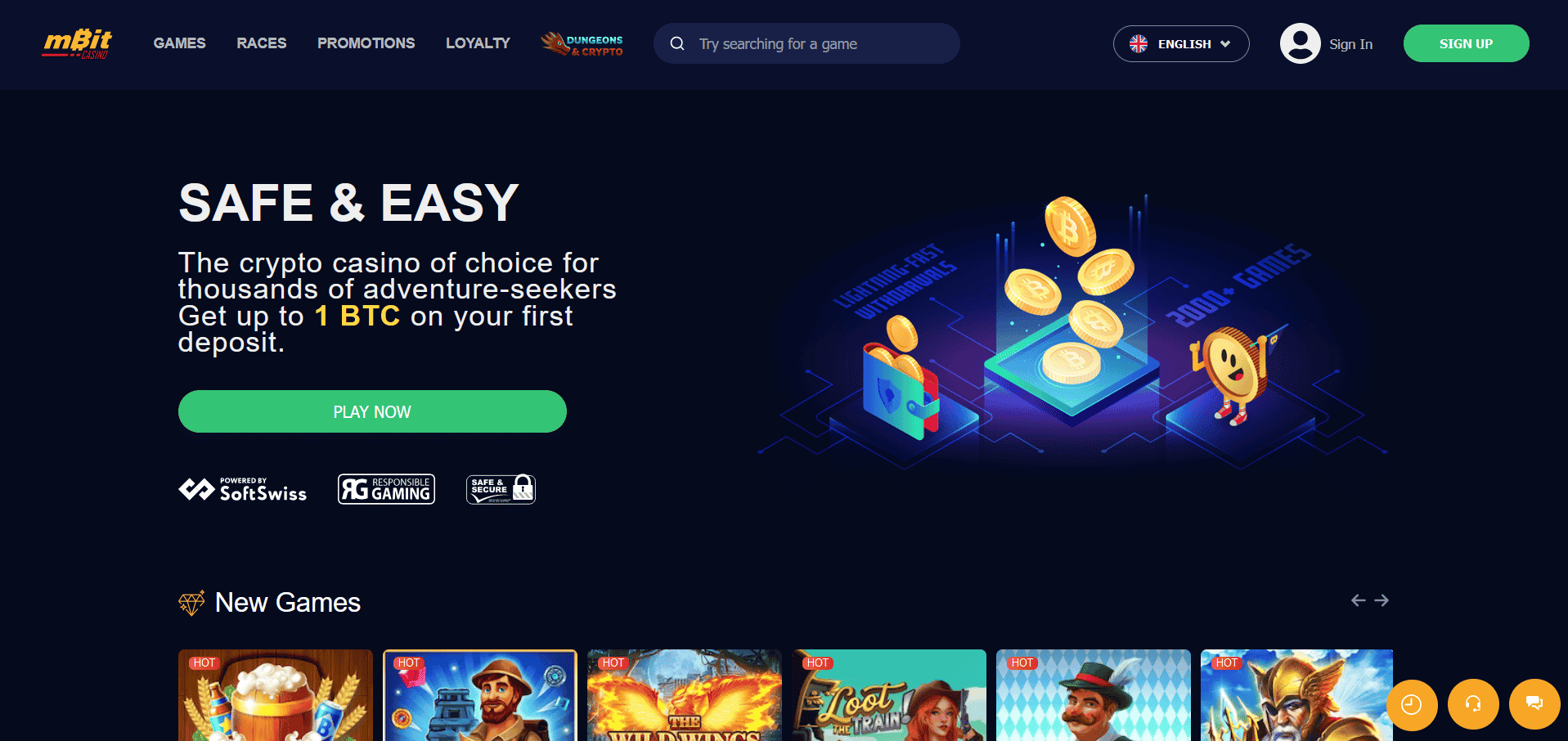Go to the Races page

tap(262, 43)
